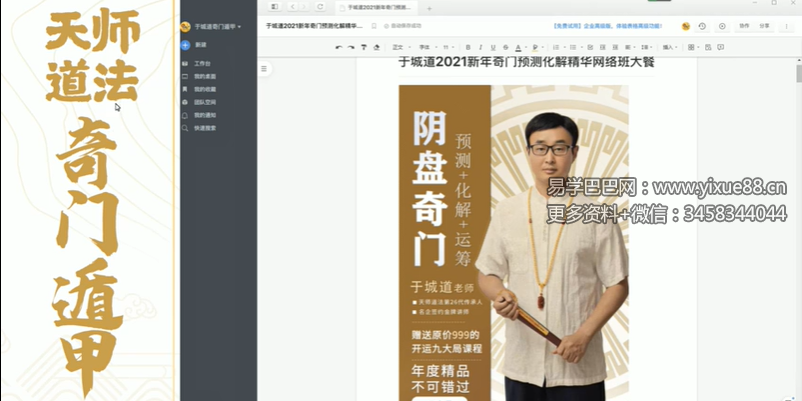Screen dimensions: 802x401
Task: Open the user avatar in the header
Action: pyautogui.click(x=686, y=26)
